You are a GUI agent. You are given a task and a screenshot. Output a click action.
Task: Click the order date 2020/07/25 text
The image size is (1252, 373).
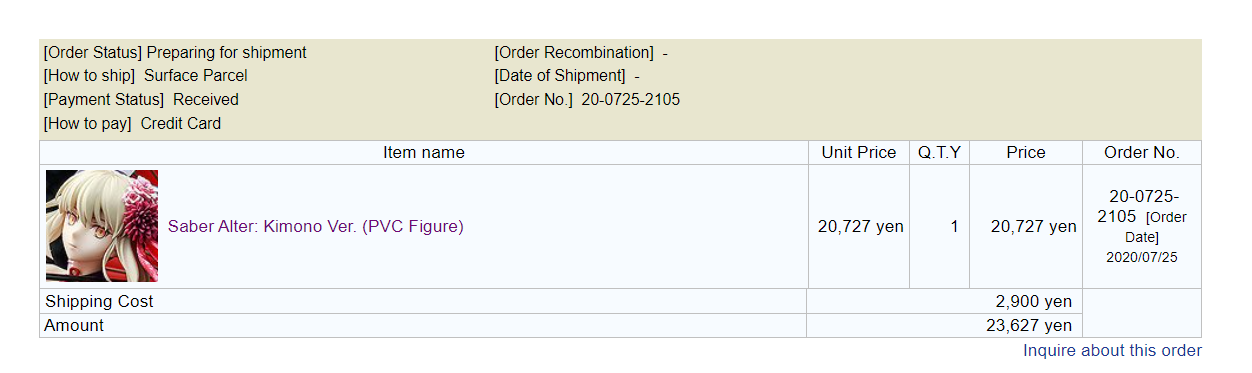(1142, 257)
